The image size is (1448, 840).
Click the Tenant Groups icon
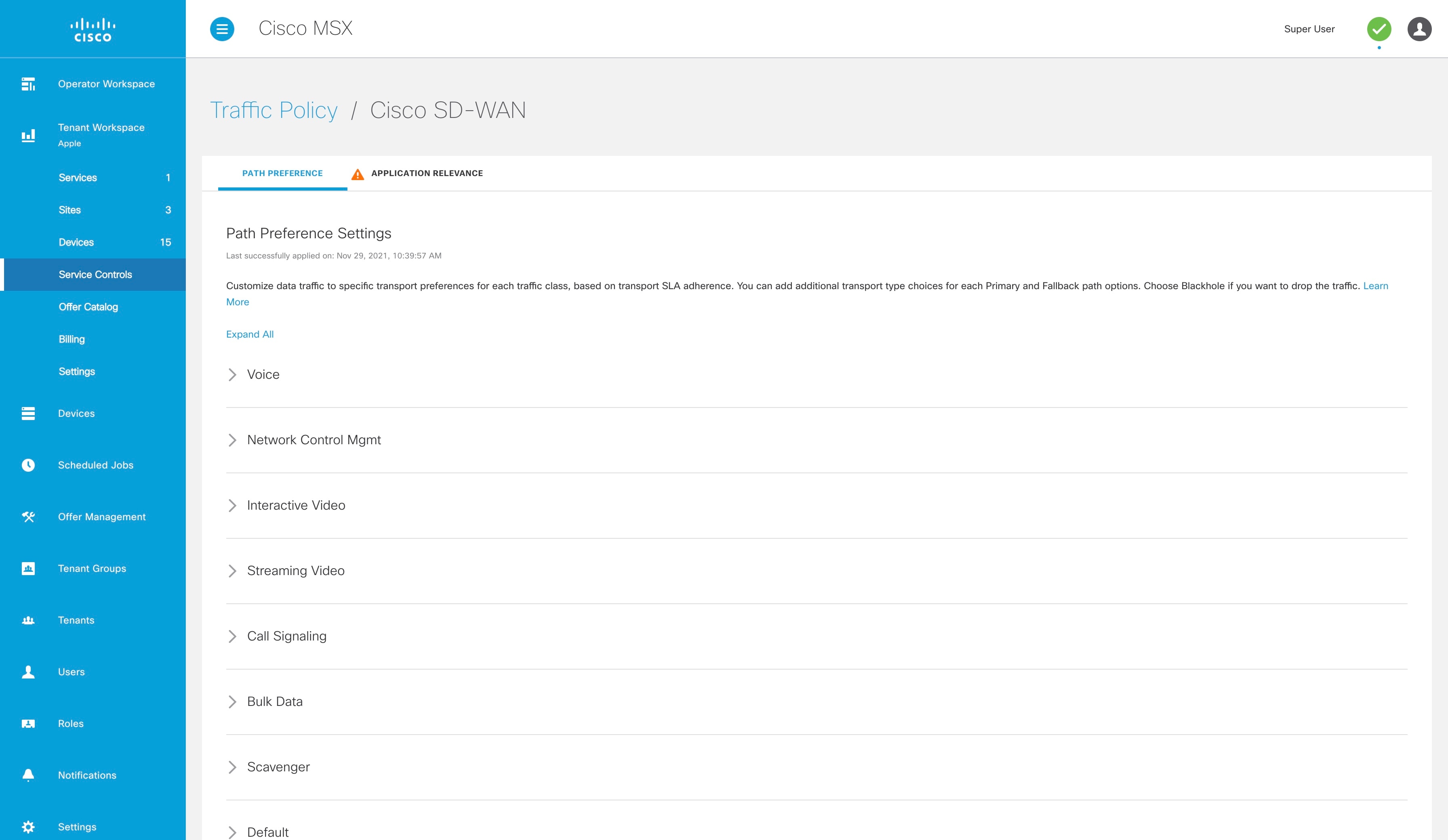(28, 568)
